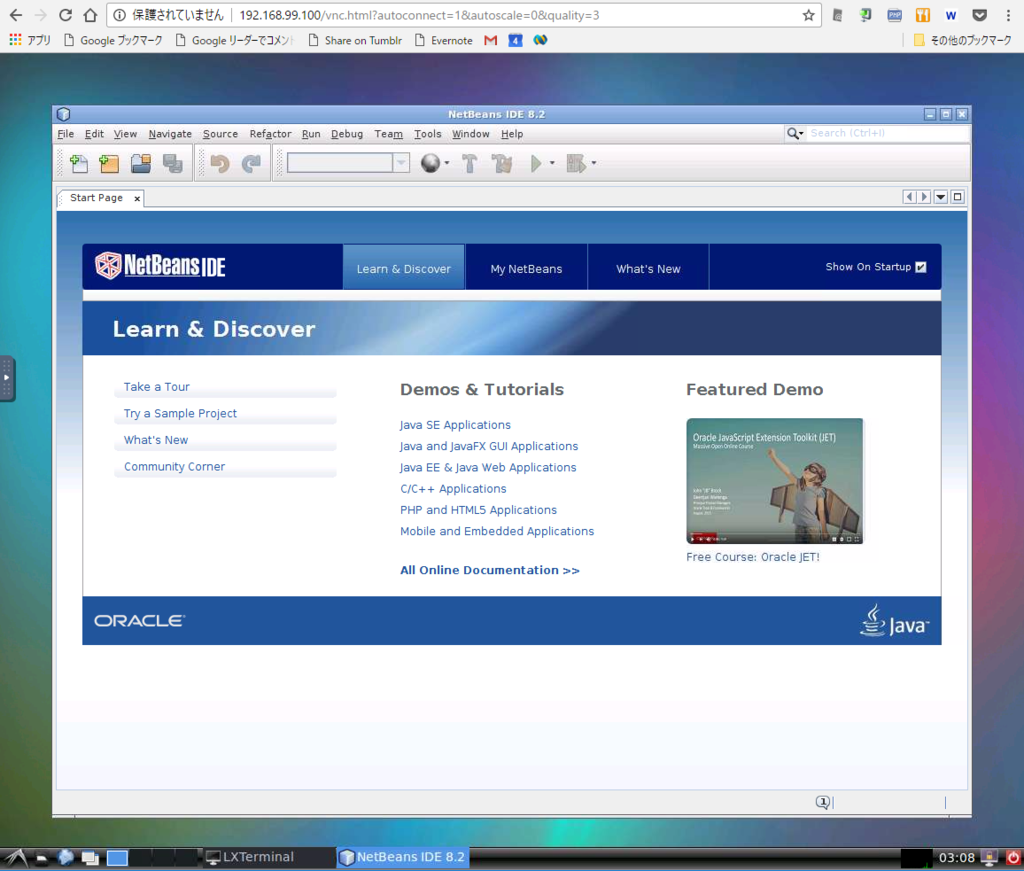Image resolution: width=1024 pixels, height=871 pixels.
Task: Switch to the What's New tab
Action: coord(648,268)
